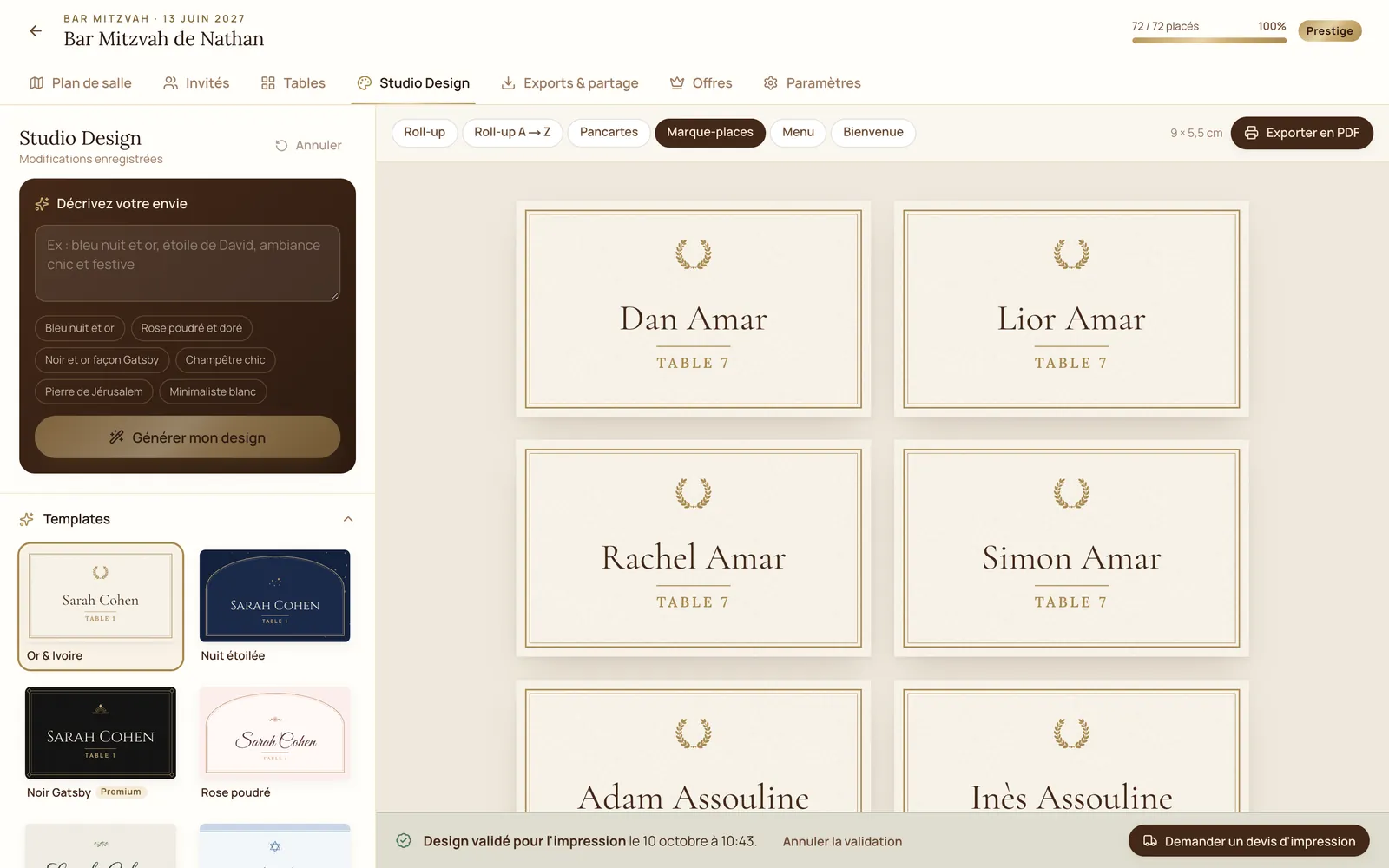Click the Annuler undo icon
This screenshot has width=1389, height=868.
click(x=281, y=146)
